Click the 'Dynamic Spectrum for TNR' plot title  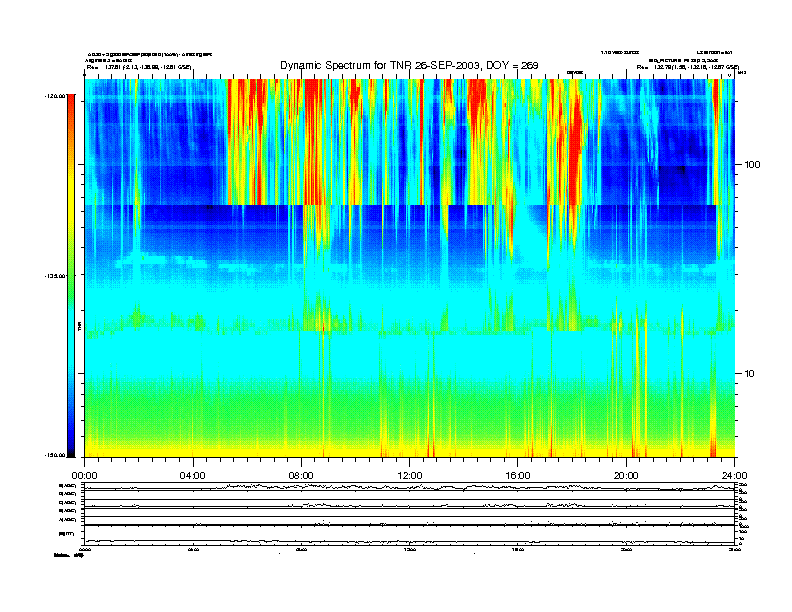pyautogui.click(x=409, y=66)
